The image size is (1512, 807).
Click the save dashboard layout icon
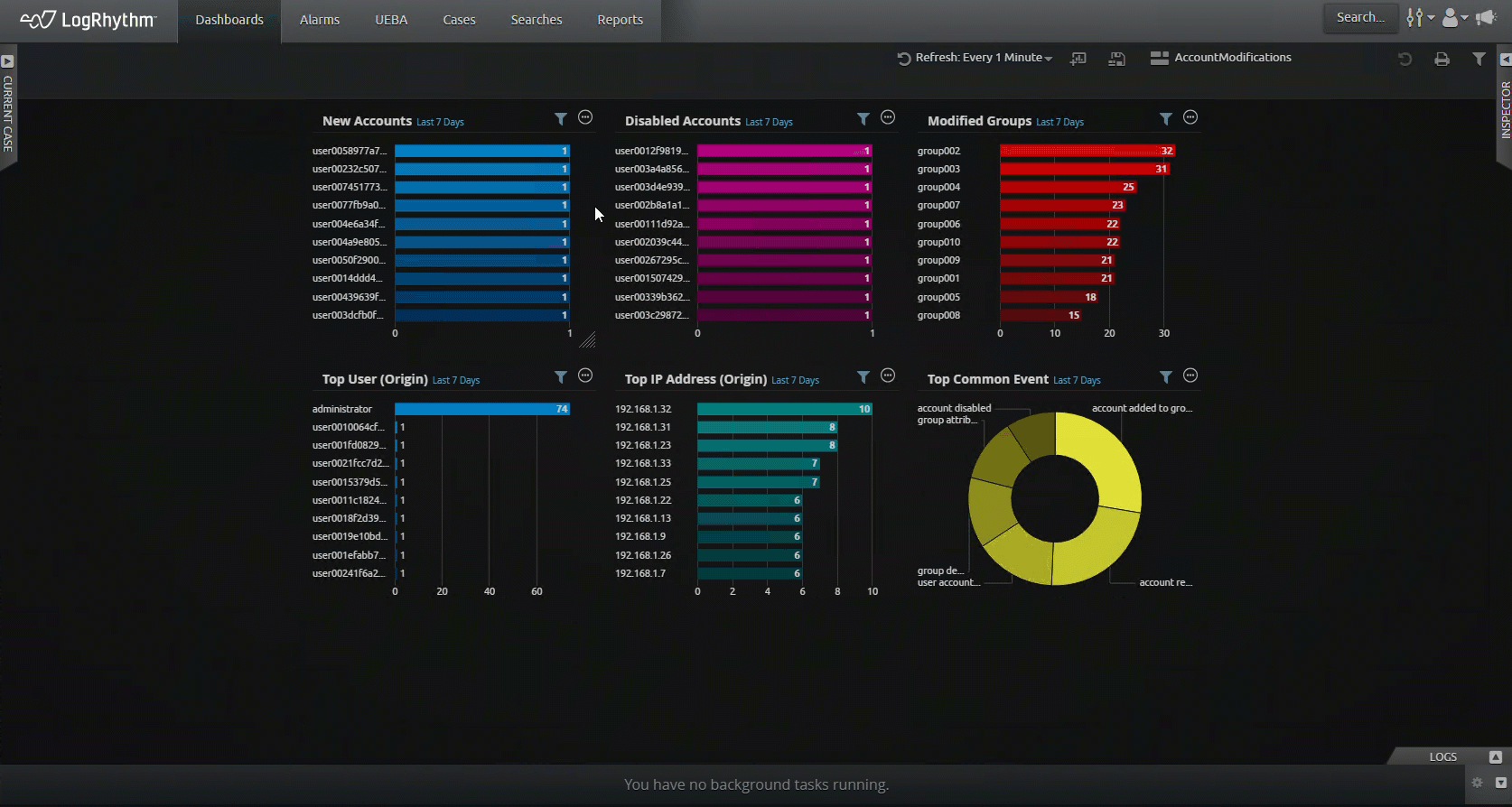(x=1117, y=59)
